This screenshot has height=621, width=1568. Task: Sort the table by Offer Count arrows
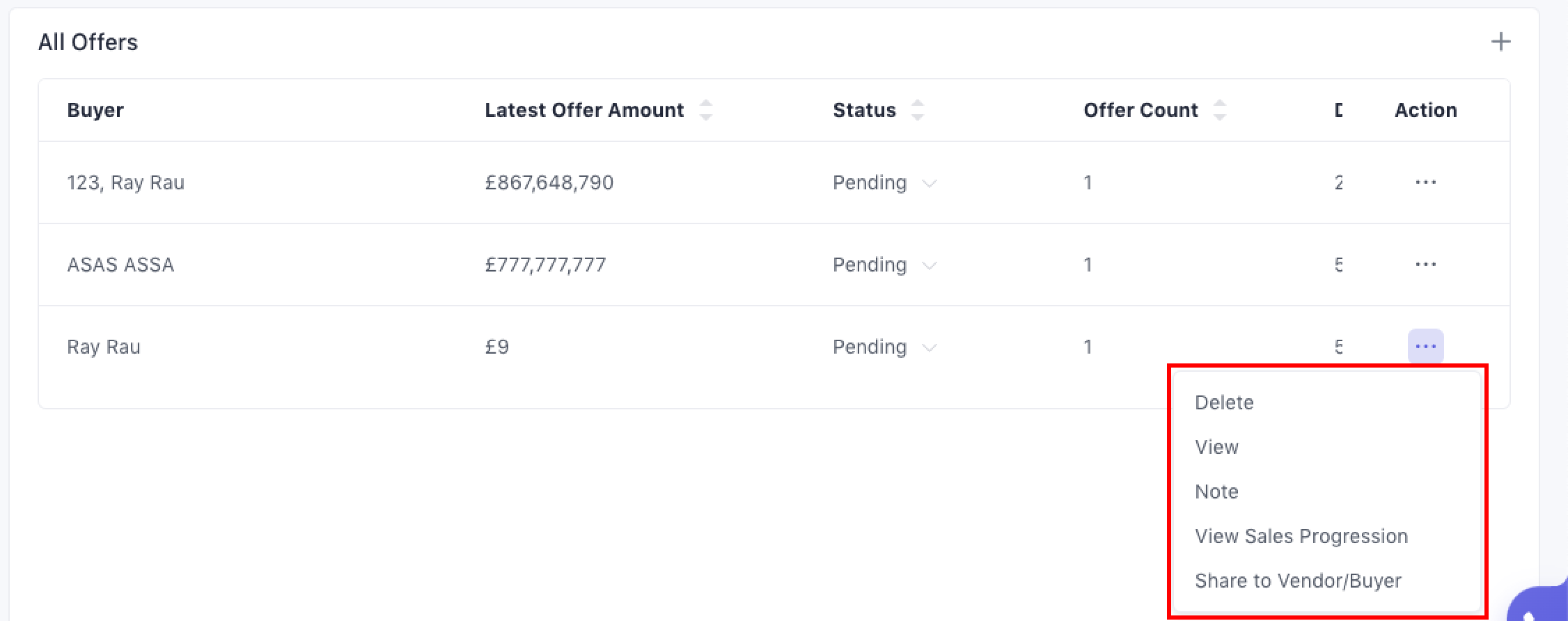pos(1219,110)
